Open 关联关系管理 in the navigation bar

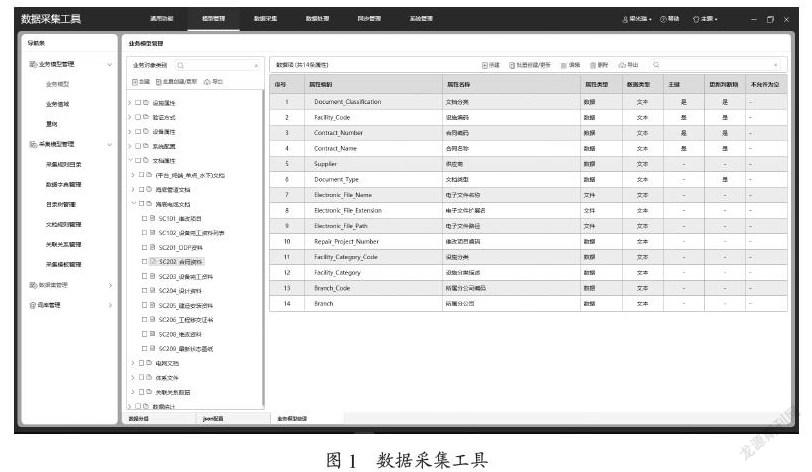63,245
